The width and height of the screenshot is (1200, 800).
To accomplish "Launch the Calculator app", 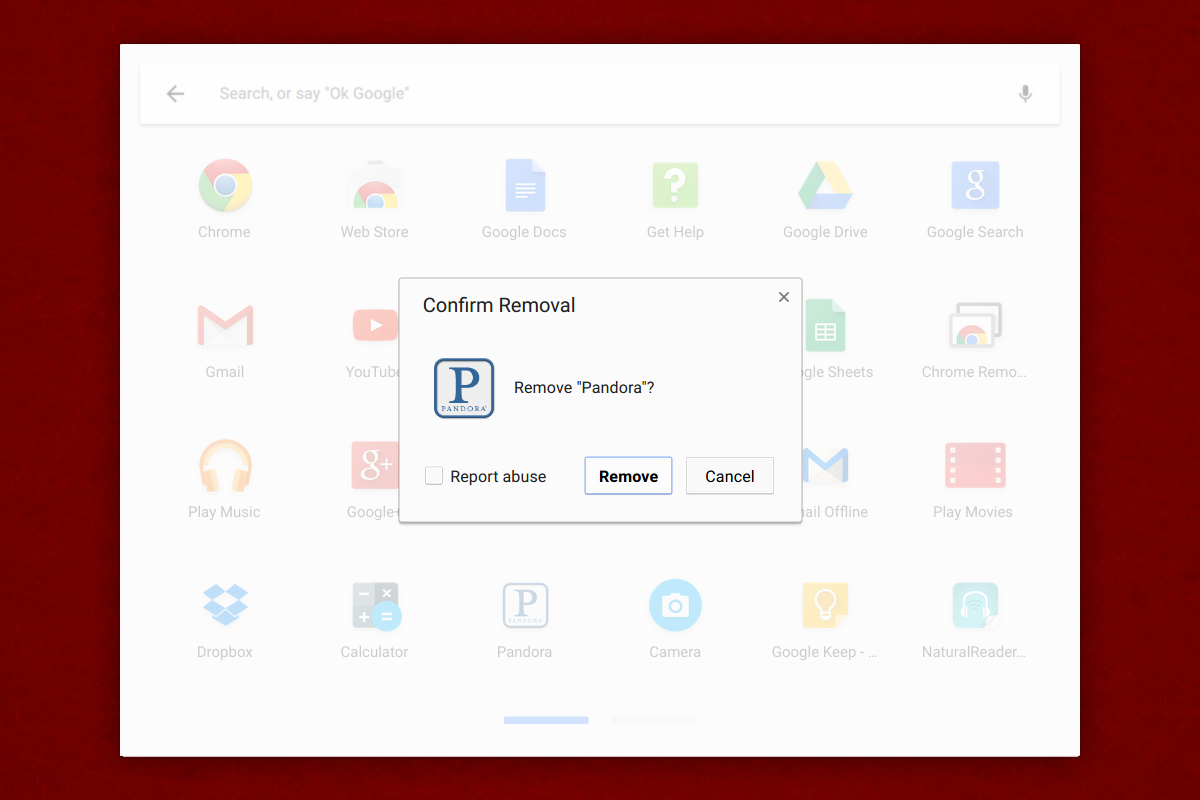I will (x=376, y=606).
